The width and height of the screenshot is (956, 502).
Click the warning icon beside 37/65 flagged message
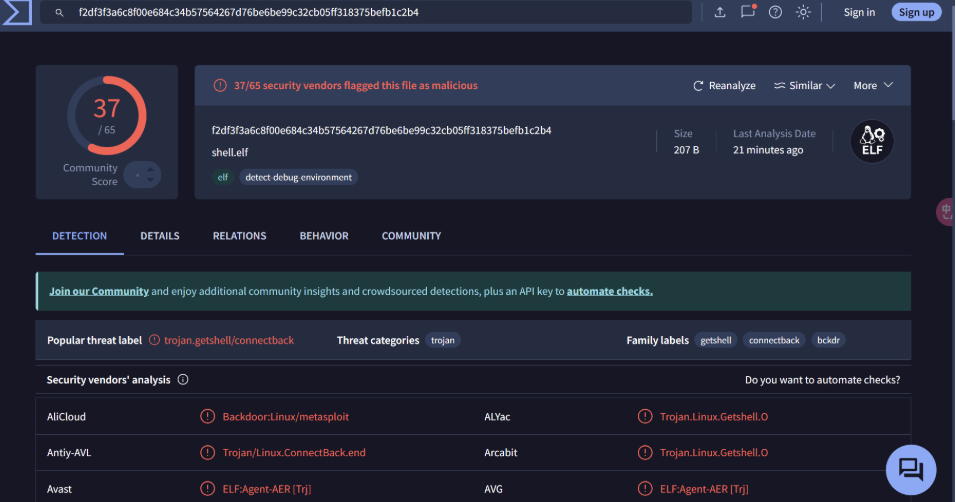click(x=220, y=85)
